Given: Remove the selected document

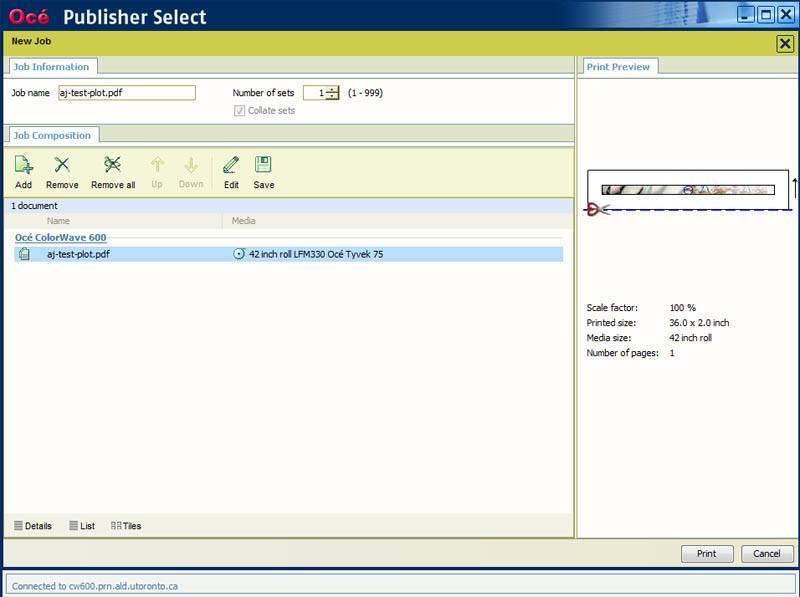Looking at the screenshot, I should [x=62, y=172].
